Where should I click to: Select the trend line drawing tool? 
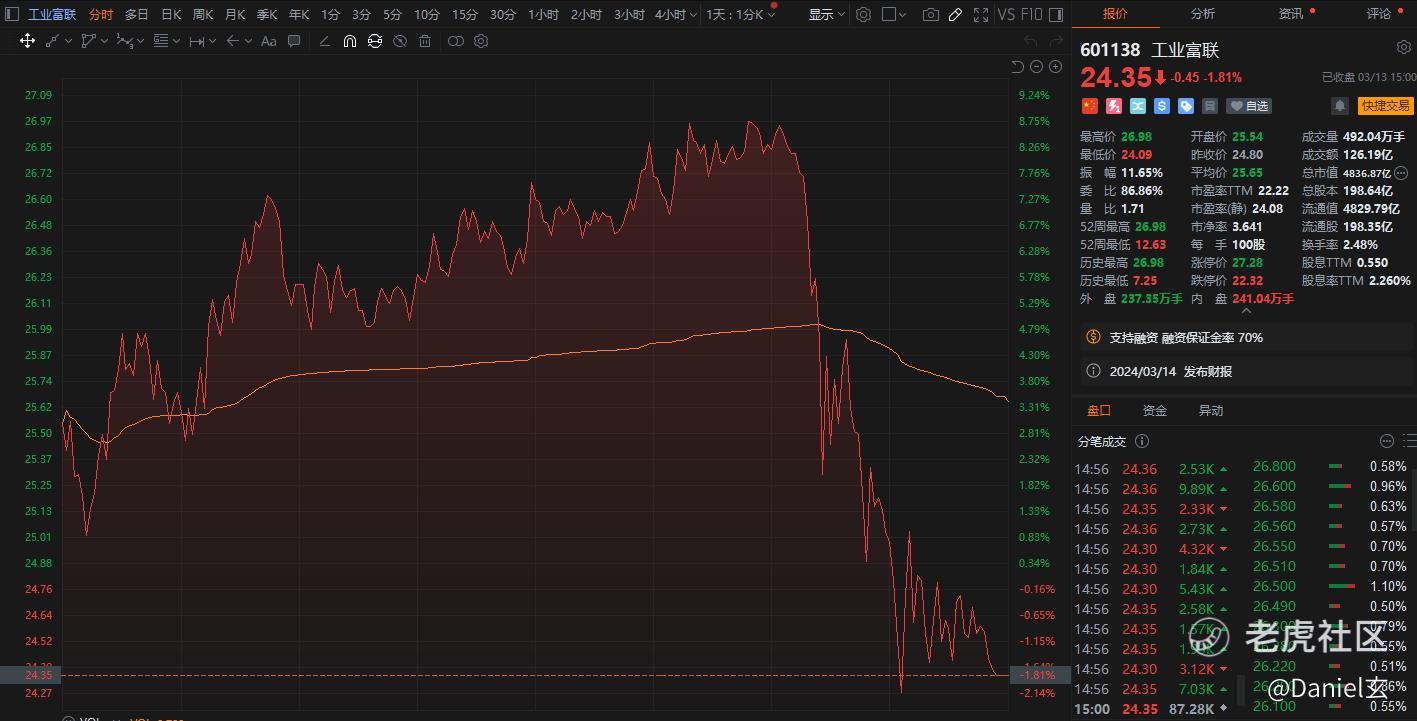pyautogui.click(x=52, y=41)
